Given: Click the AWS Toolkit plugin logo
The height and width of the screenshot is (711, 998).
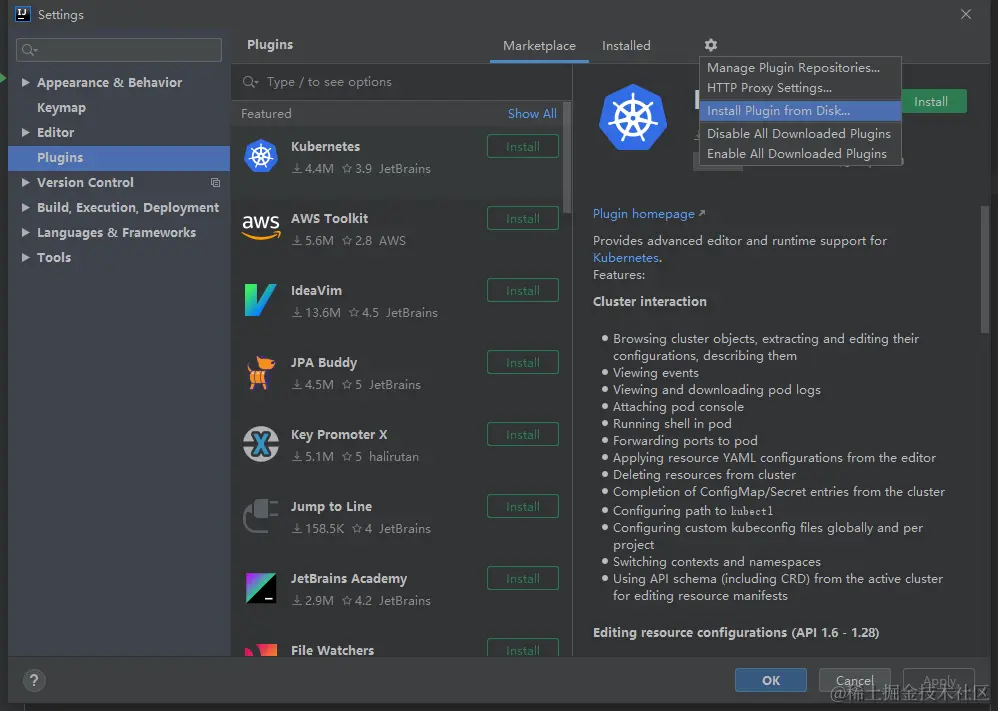Looking at the screenshot, I should click(261, 227).
